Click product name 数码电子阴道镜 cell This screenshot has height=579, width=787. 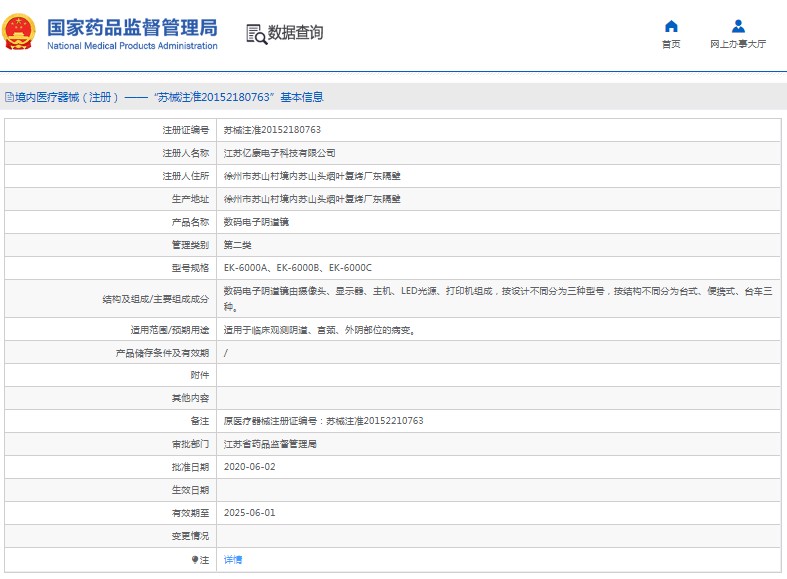[x=259, y=222]
